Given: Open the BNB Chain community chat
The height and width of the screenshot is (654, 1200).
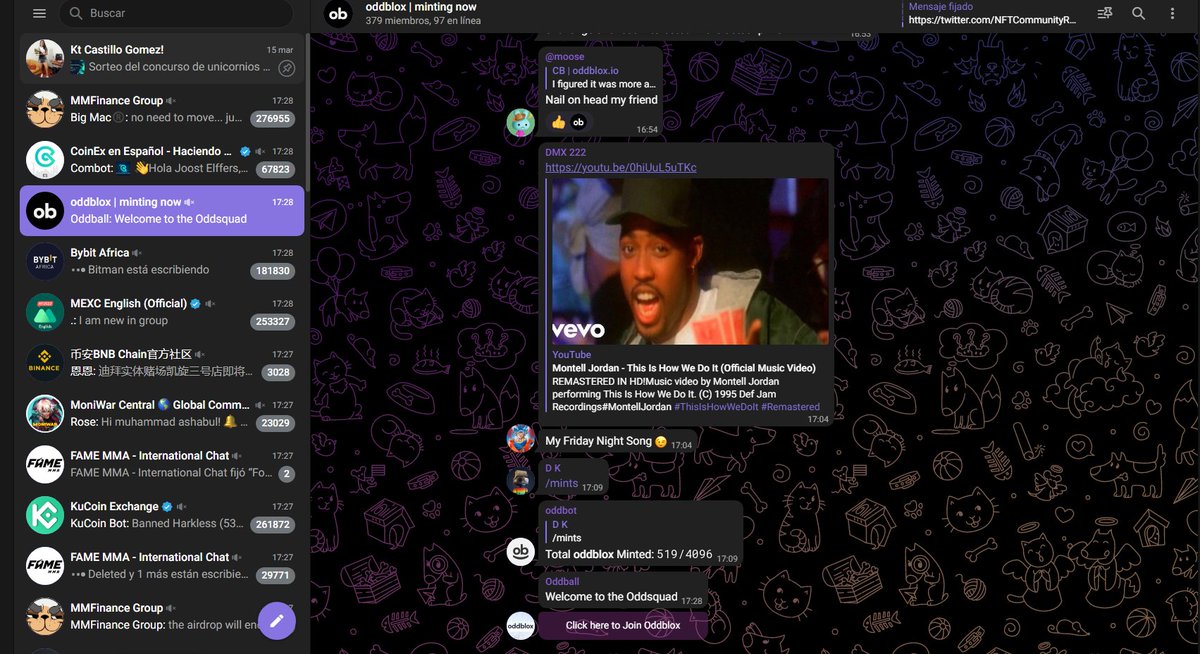Looking at the screenshot, I should coord(160,363).
